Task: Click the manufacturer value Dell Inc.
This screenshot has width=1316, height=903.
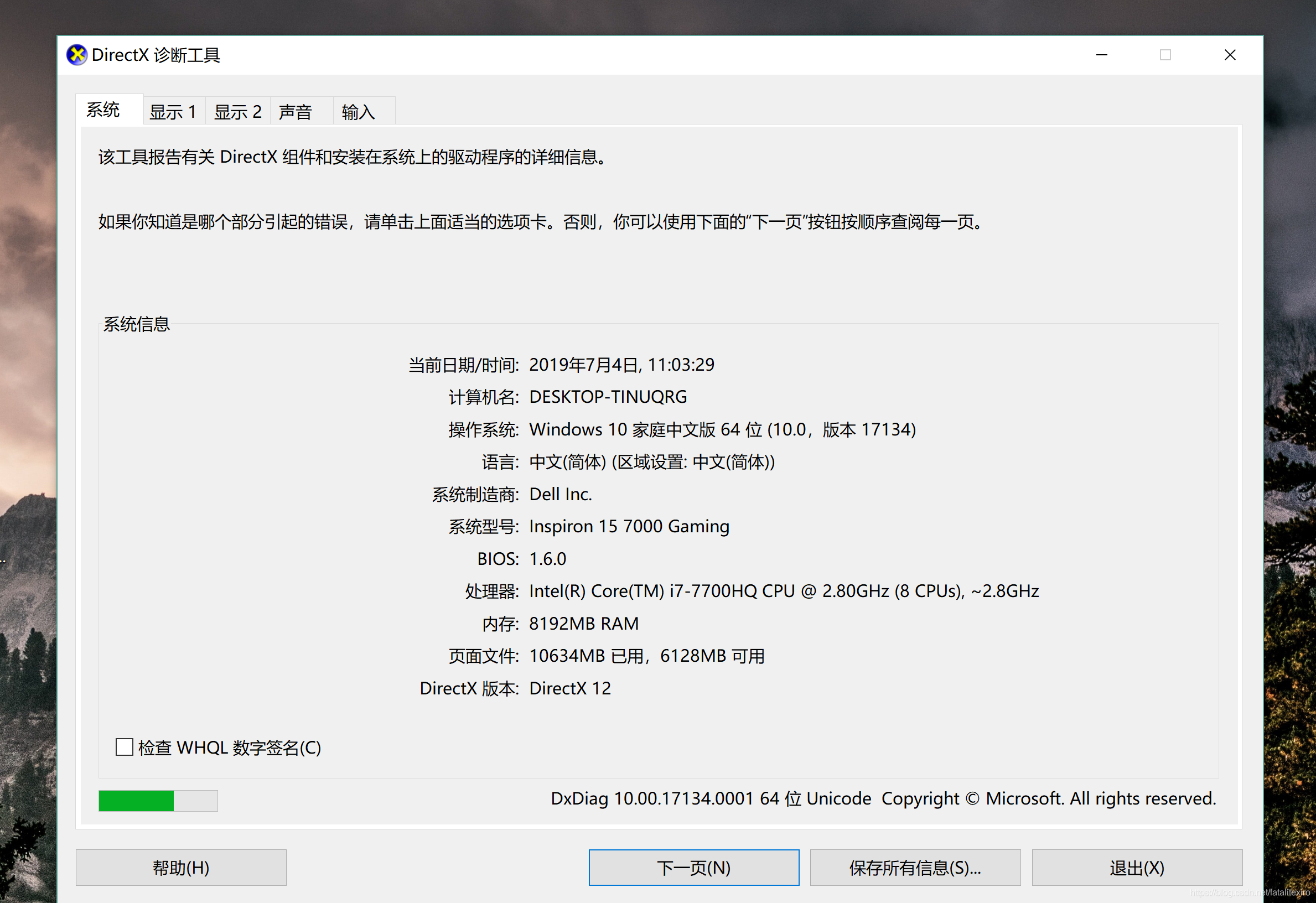Action: click(x=560, y=494)
